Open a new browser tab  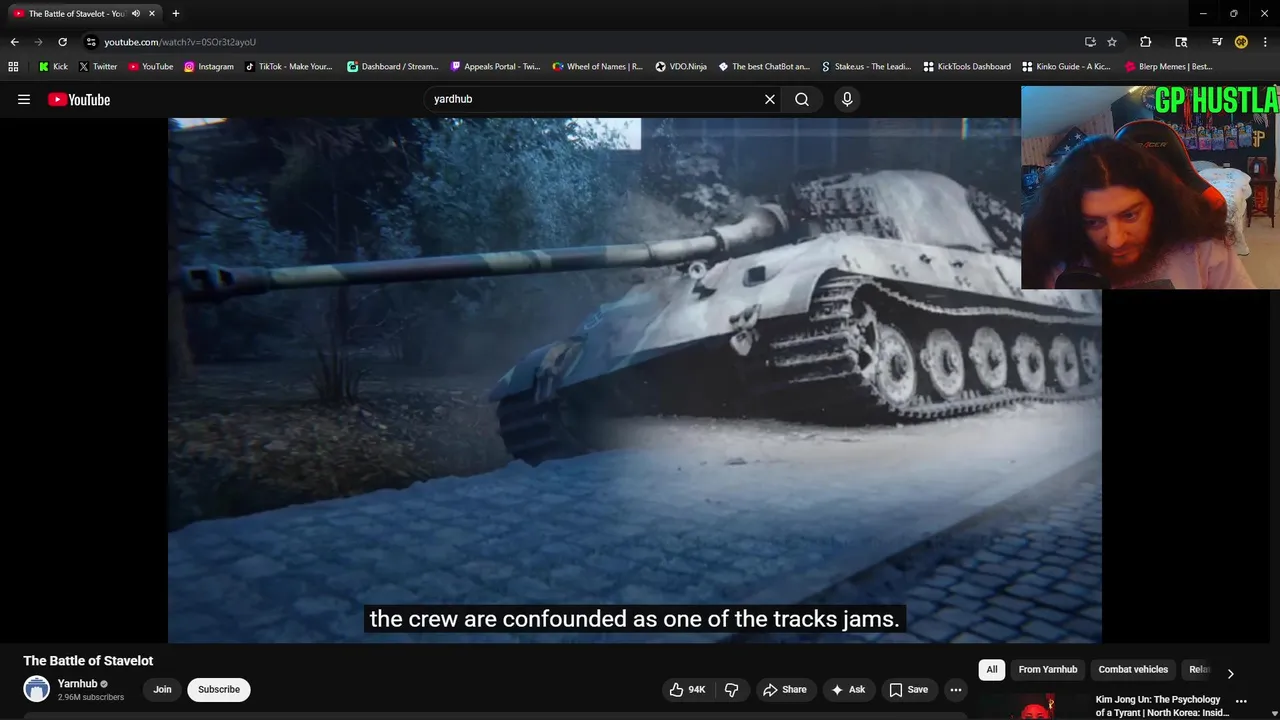176,14
